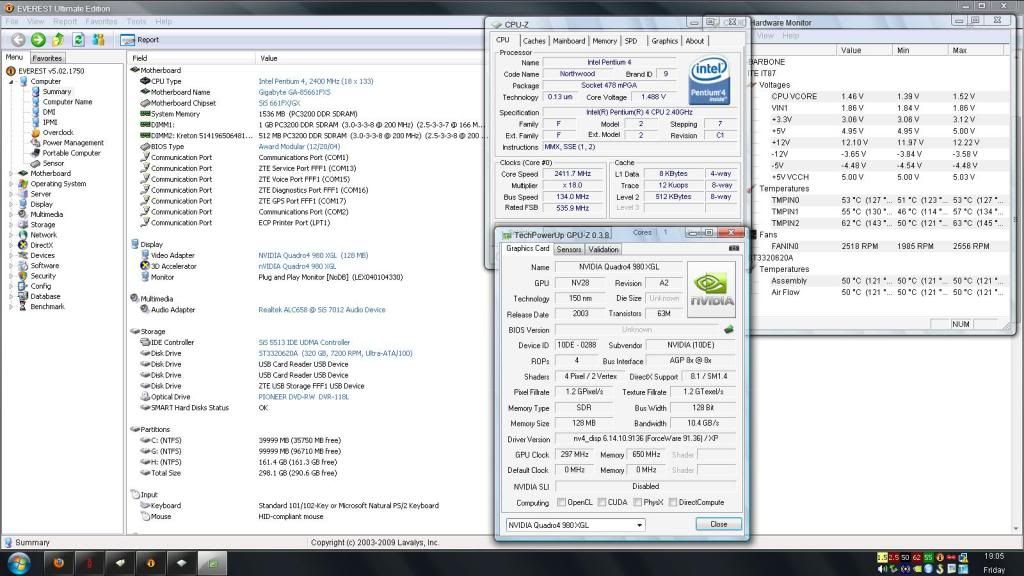1024x576 pixels.
Task: Select the Network globe icon in the tree
Action: coord(23,235)
